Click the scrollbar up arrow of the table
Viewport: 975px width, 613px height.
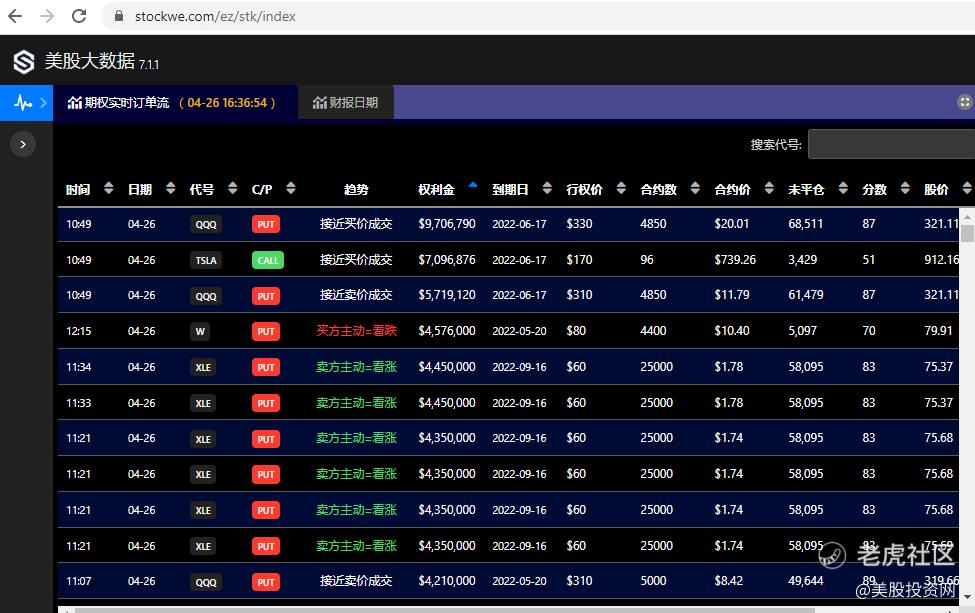[x=967, y=217]
